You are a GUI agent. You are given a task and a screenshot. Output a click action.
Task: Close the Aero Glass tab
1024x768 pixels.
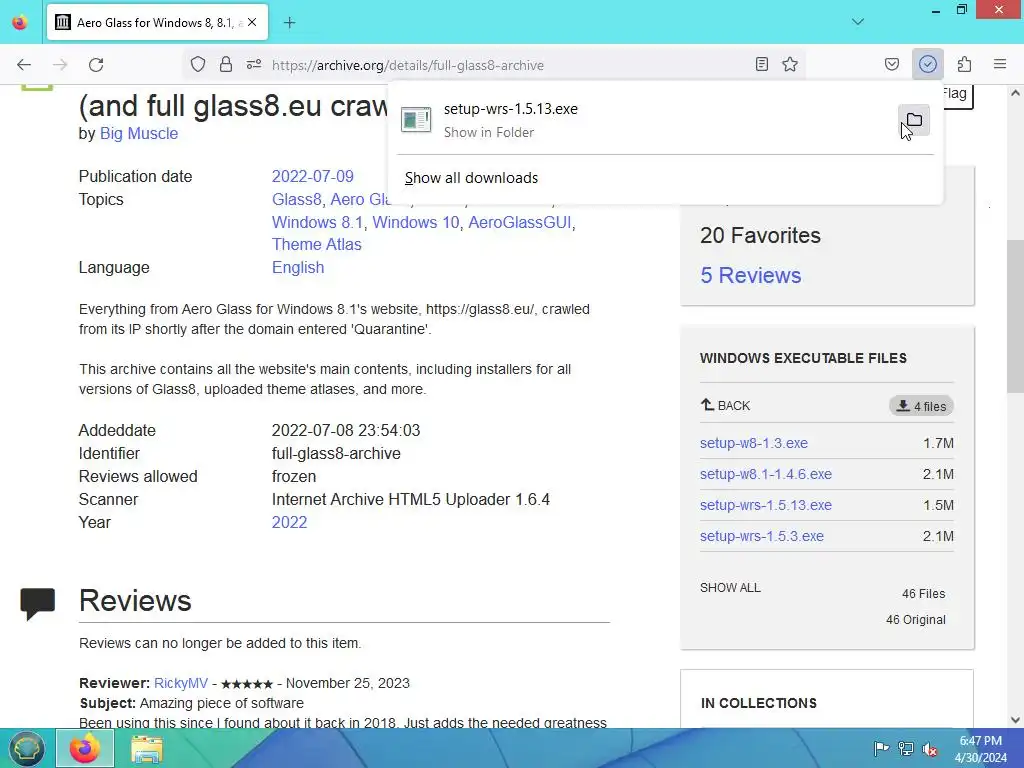click(x=252, y=23)
